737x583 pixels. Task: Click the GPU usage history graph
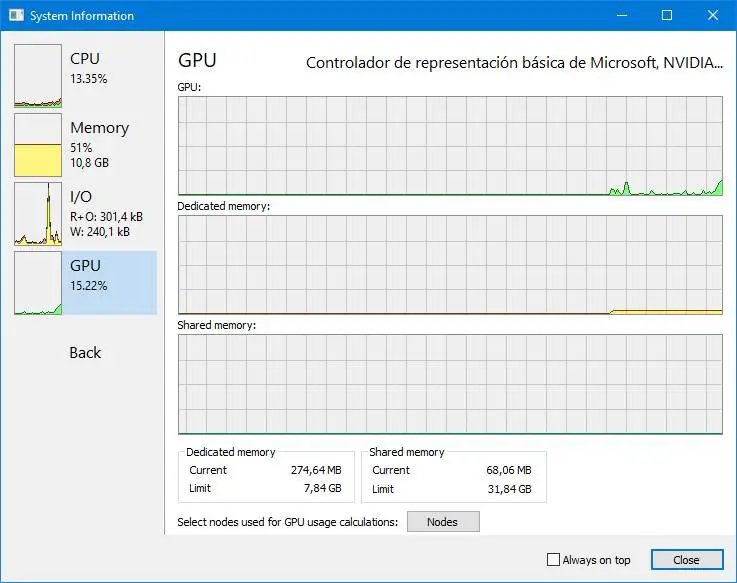point(450,146)
